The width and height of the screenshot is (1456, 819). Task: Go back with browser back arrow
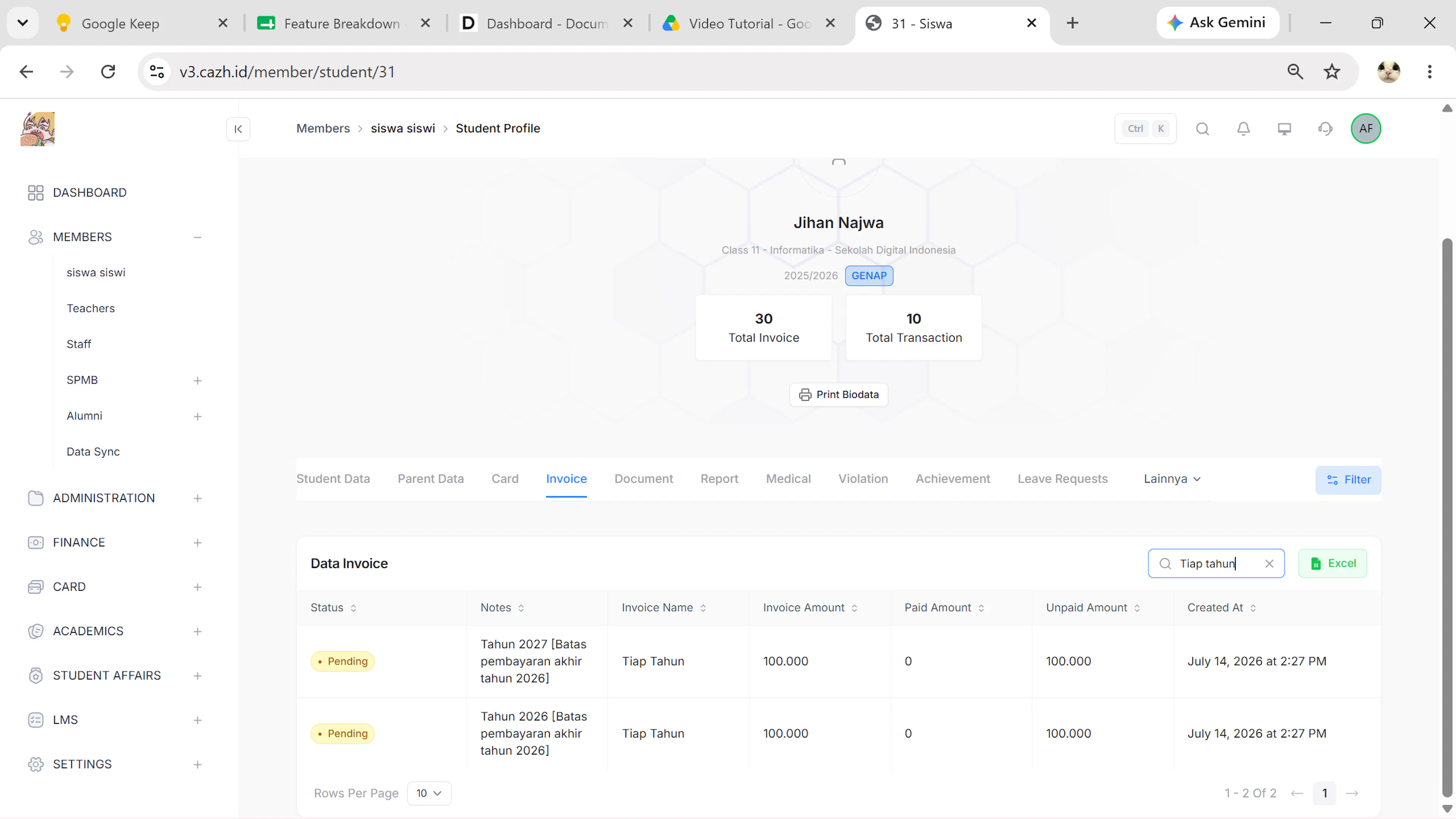(x=27, y=72)
